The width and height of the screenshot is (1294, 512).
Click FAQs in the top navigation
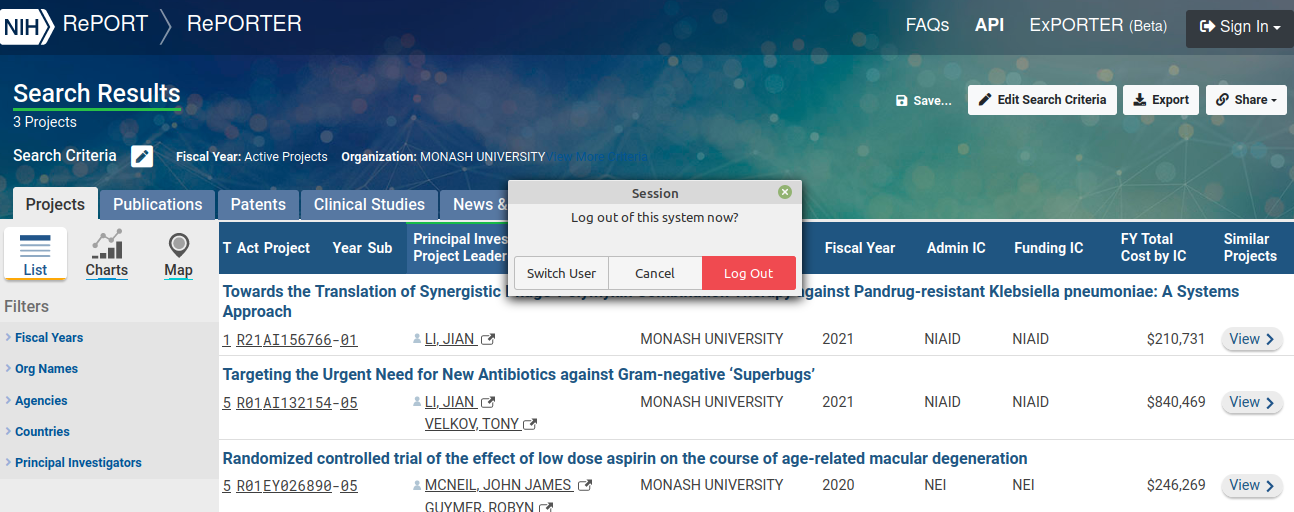tap(927, 26)
